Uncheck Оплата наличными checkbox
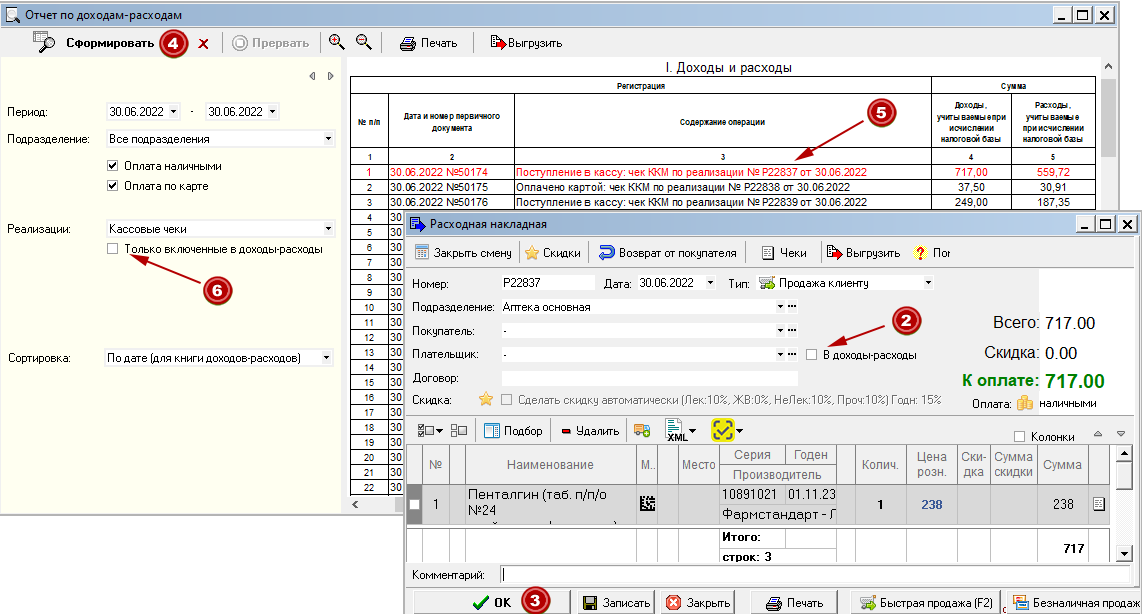 [x=112, y=166]
